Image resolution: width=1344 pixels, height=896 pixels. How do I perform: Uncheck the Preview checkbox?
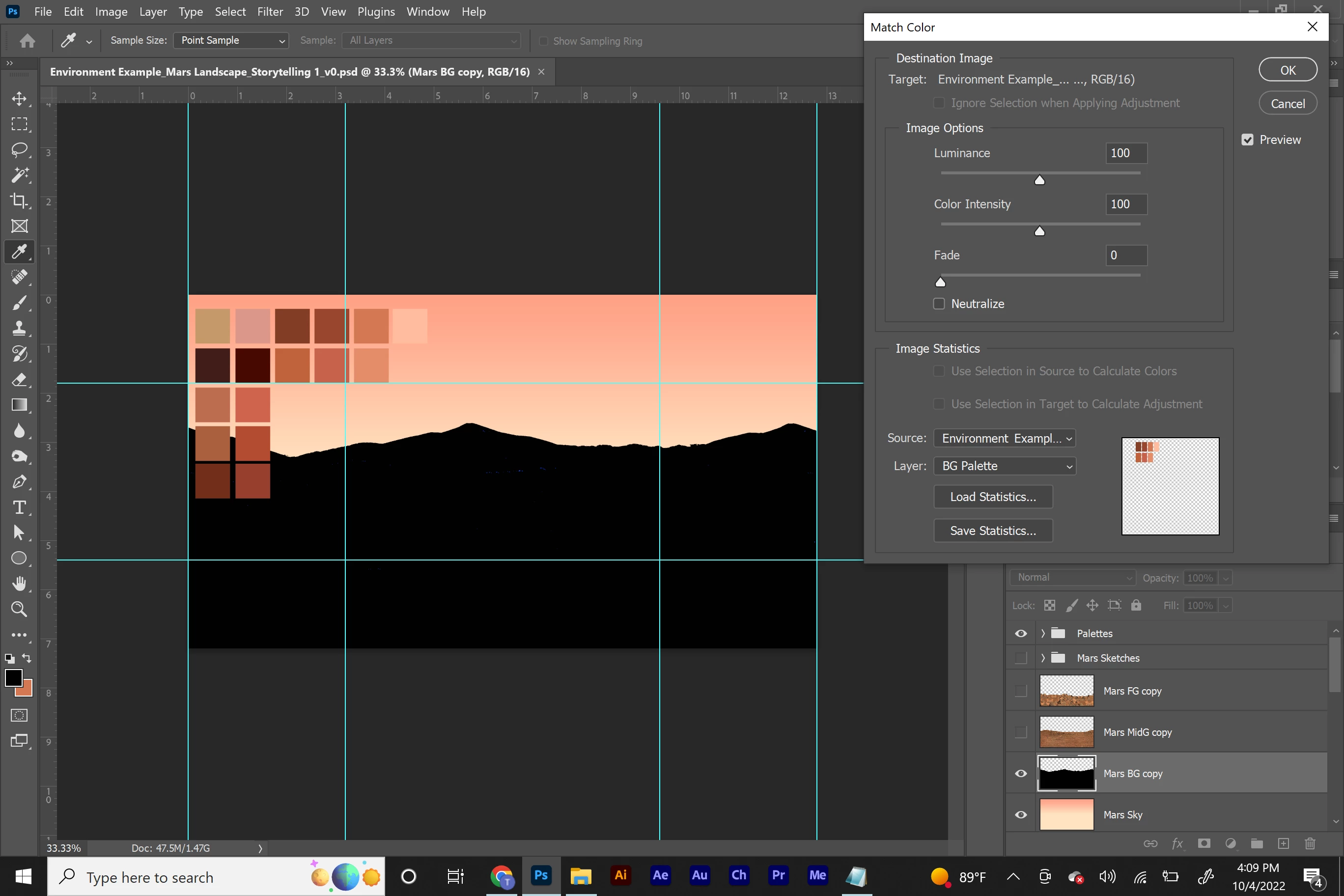(x=1247, y=140)
